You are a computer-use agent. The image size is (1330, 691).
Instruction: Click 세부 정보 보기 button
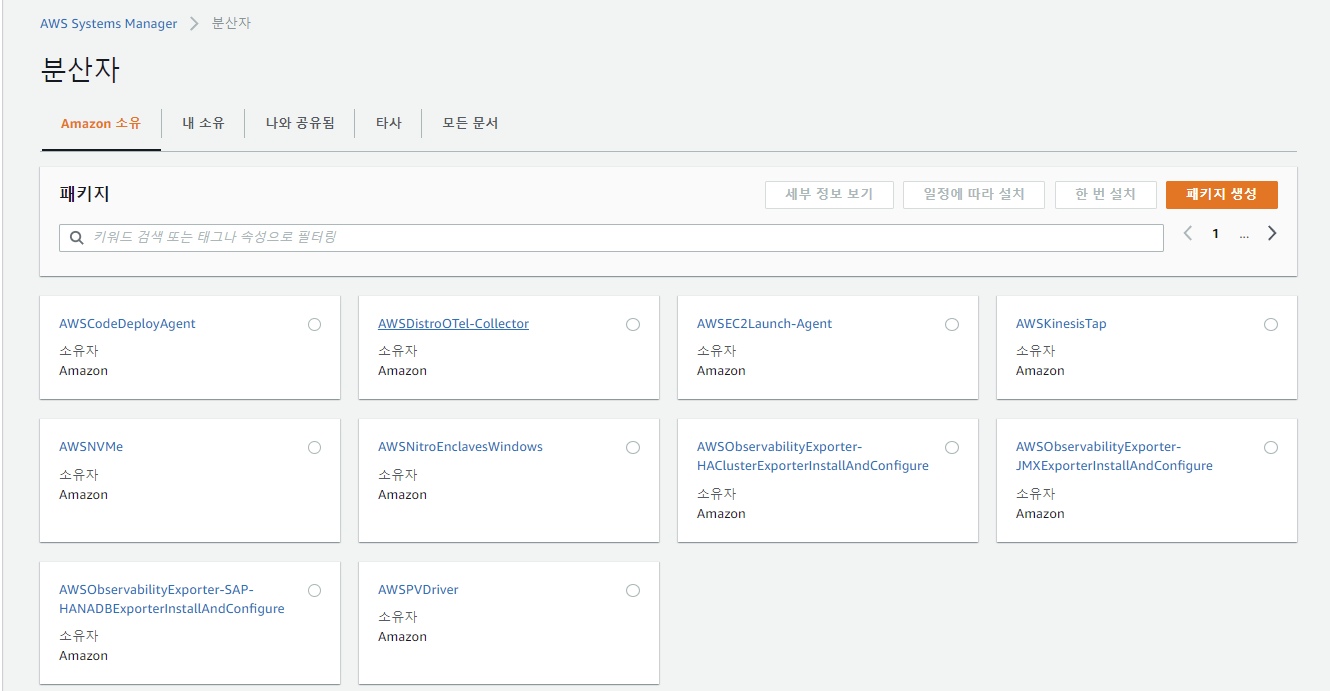click(829, 194)
